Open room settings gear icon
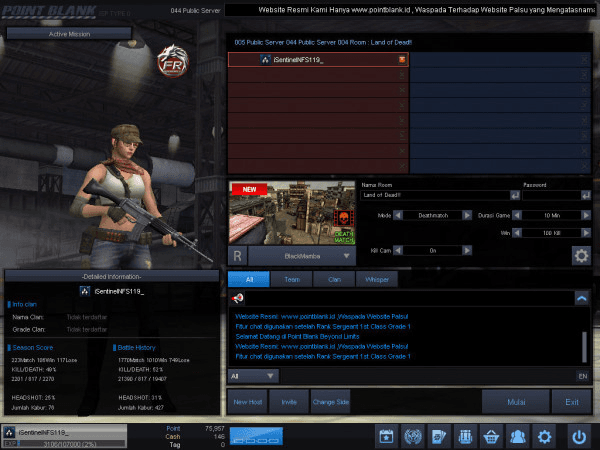 (580, 255)
